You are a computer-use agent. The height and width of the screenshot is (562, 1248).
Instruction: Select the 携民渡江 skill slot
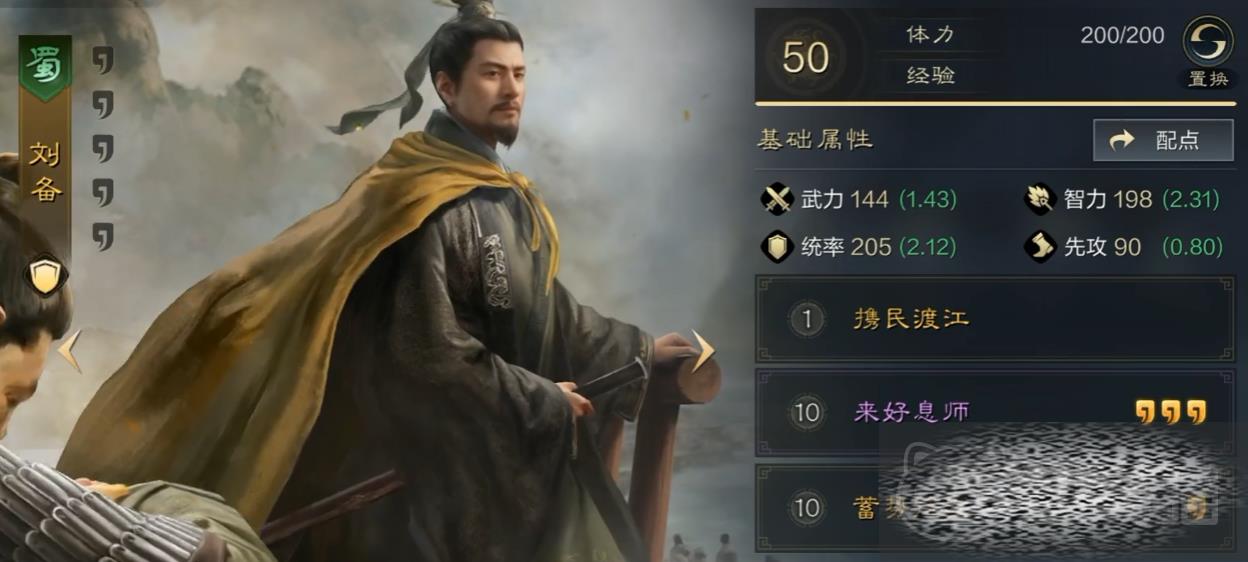pyautogui.click(x=995, y=319)
